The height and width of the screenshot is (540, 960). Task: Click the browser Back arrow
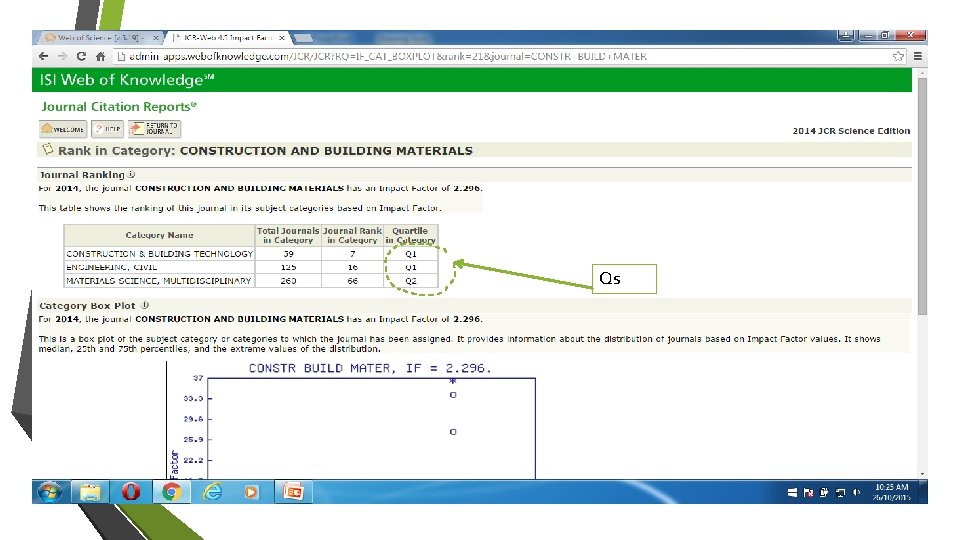[x=43, y=56]
